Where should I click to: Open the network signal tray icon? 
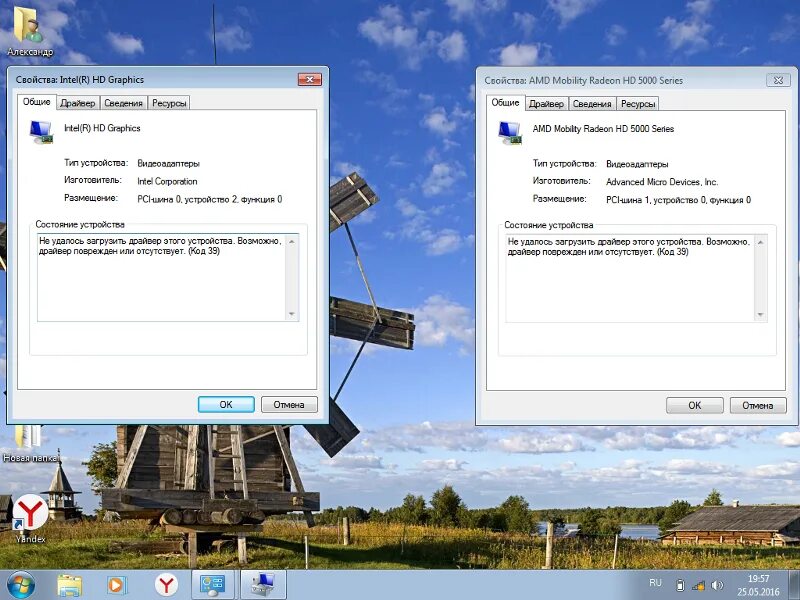pyautogui.click(x=698, y=585)
